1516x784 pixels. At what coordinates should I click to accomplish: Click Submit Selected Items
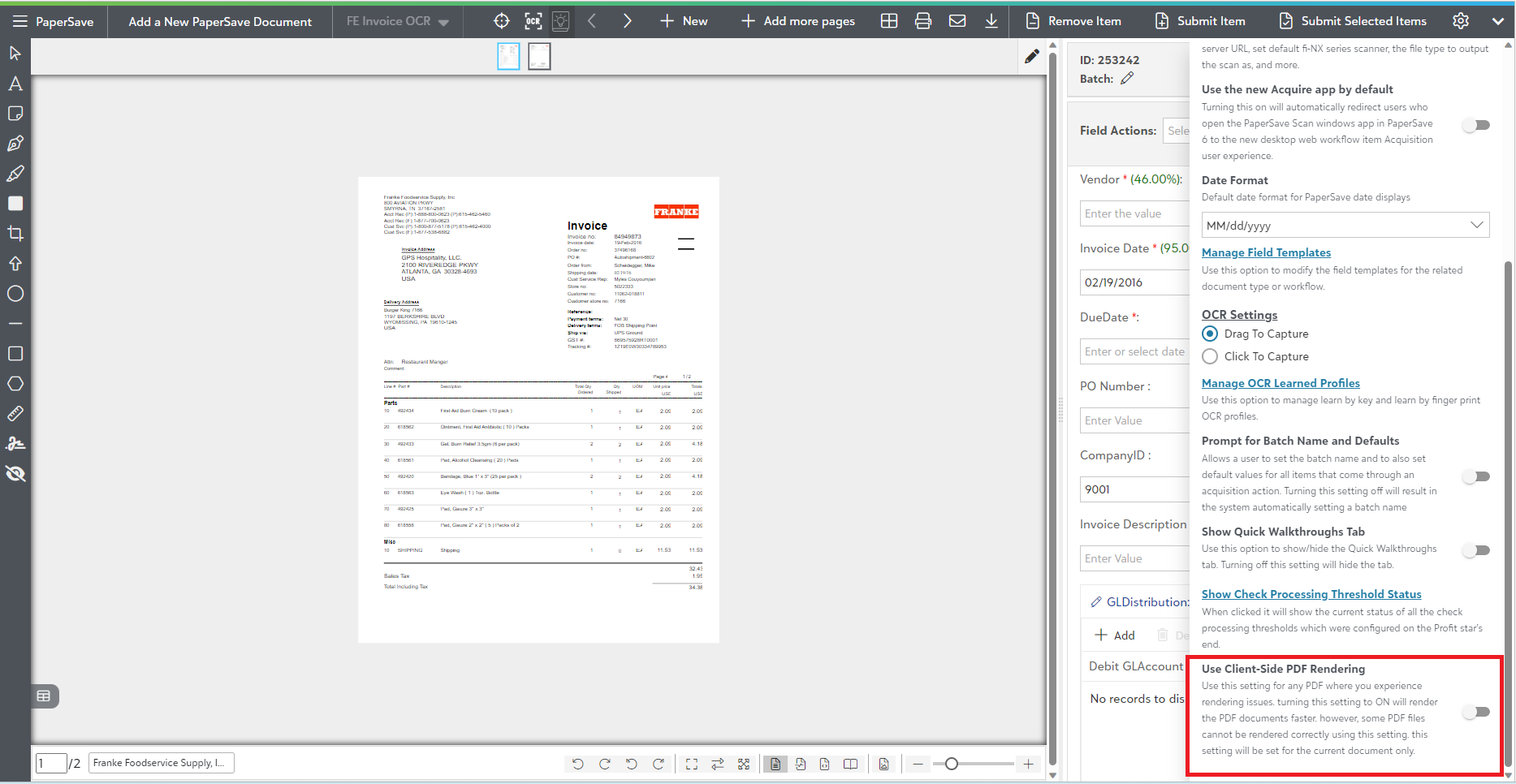point(1353,21)
